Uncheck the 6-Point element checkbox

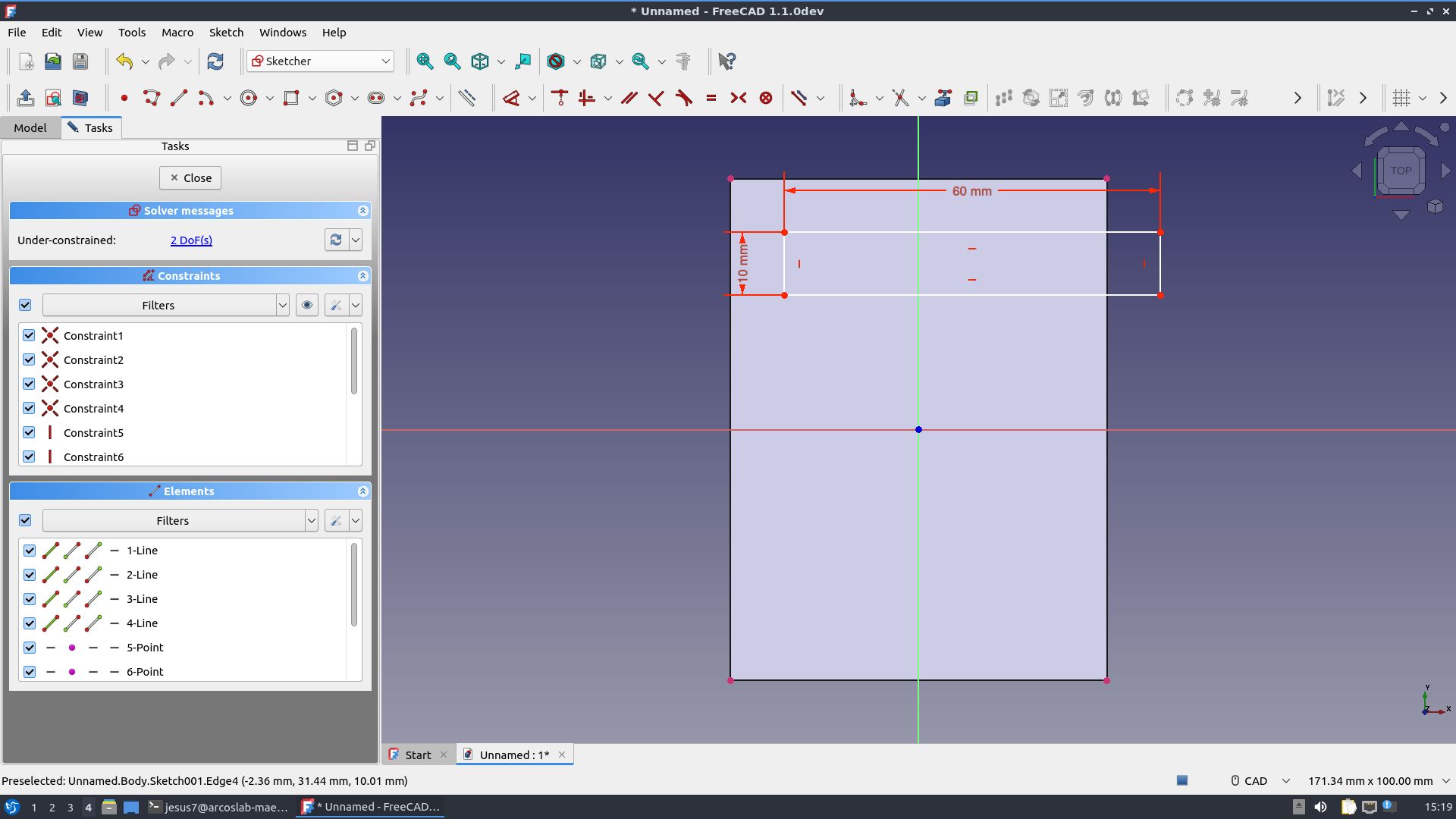(30, 672)
